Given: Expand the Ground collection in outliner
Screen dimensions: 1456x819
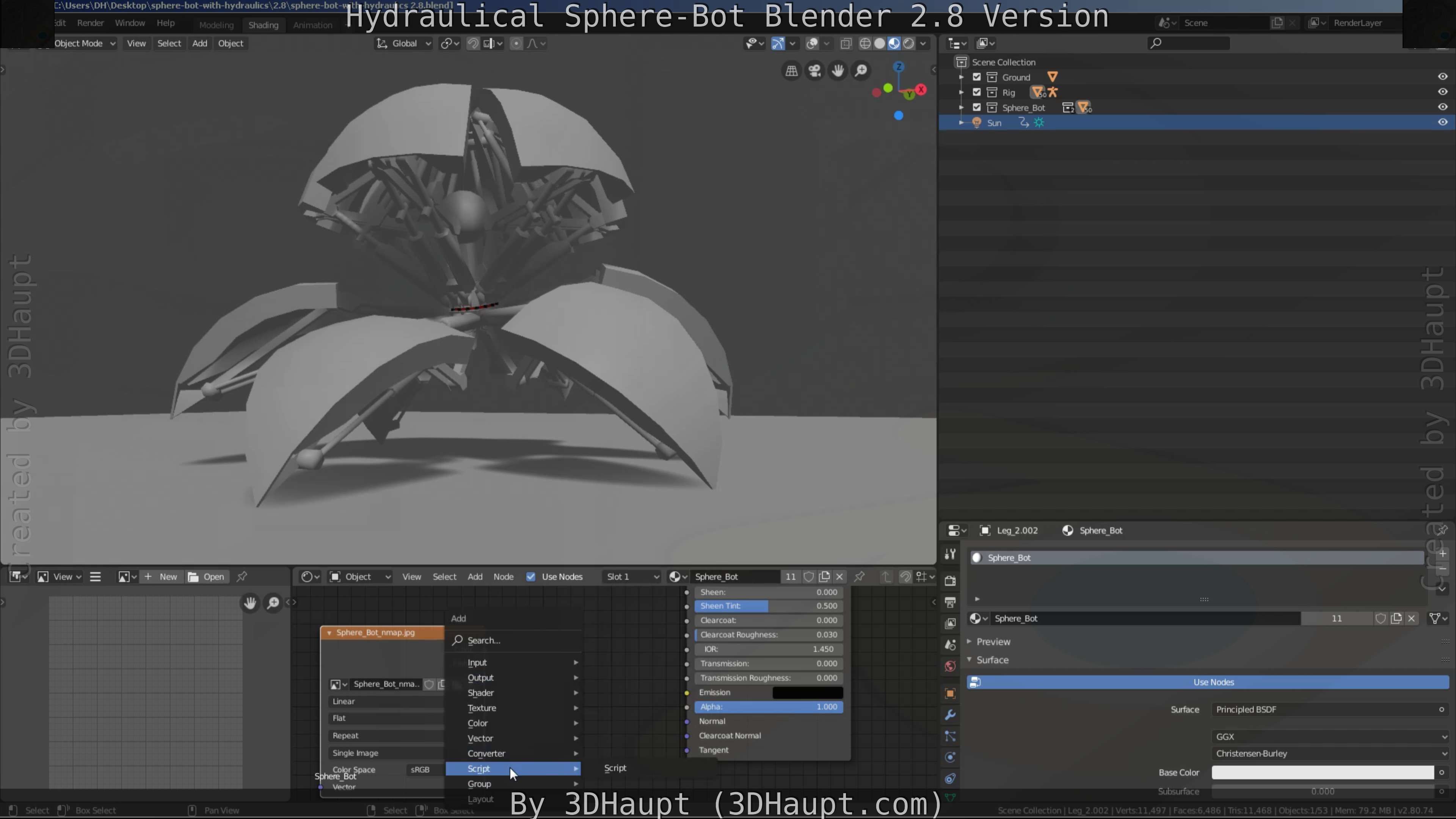Looking at the screenshot, I should click(x=962, y=77).
